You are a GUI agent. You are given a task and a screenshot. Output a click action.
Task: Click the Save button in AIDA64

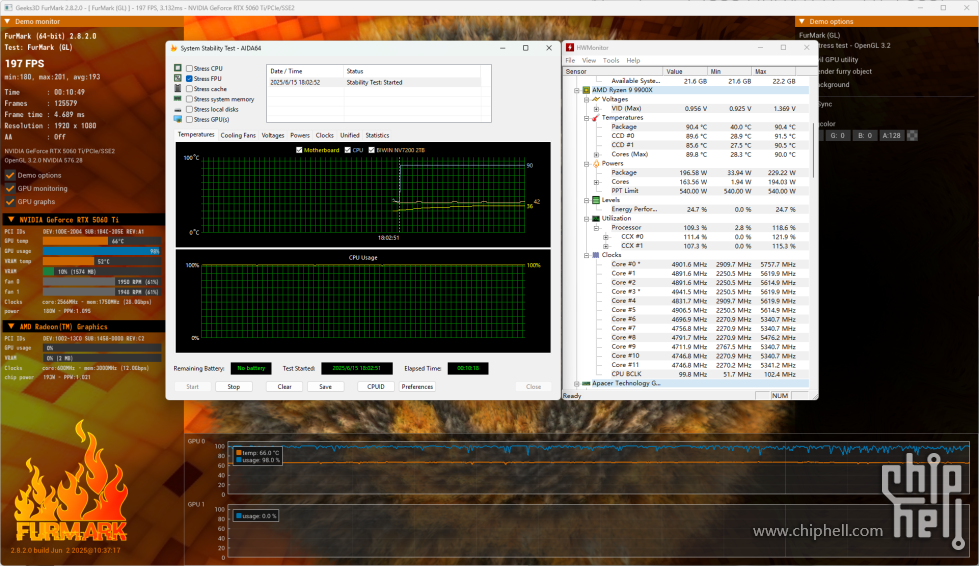coord(325,387)
